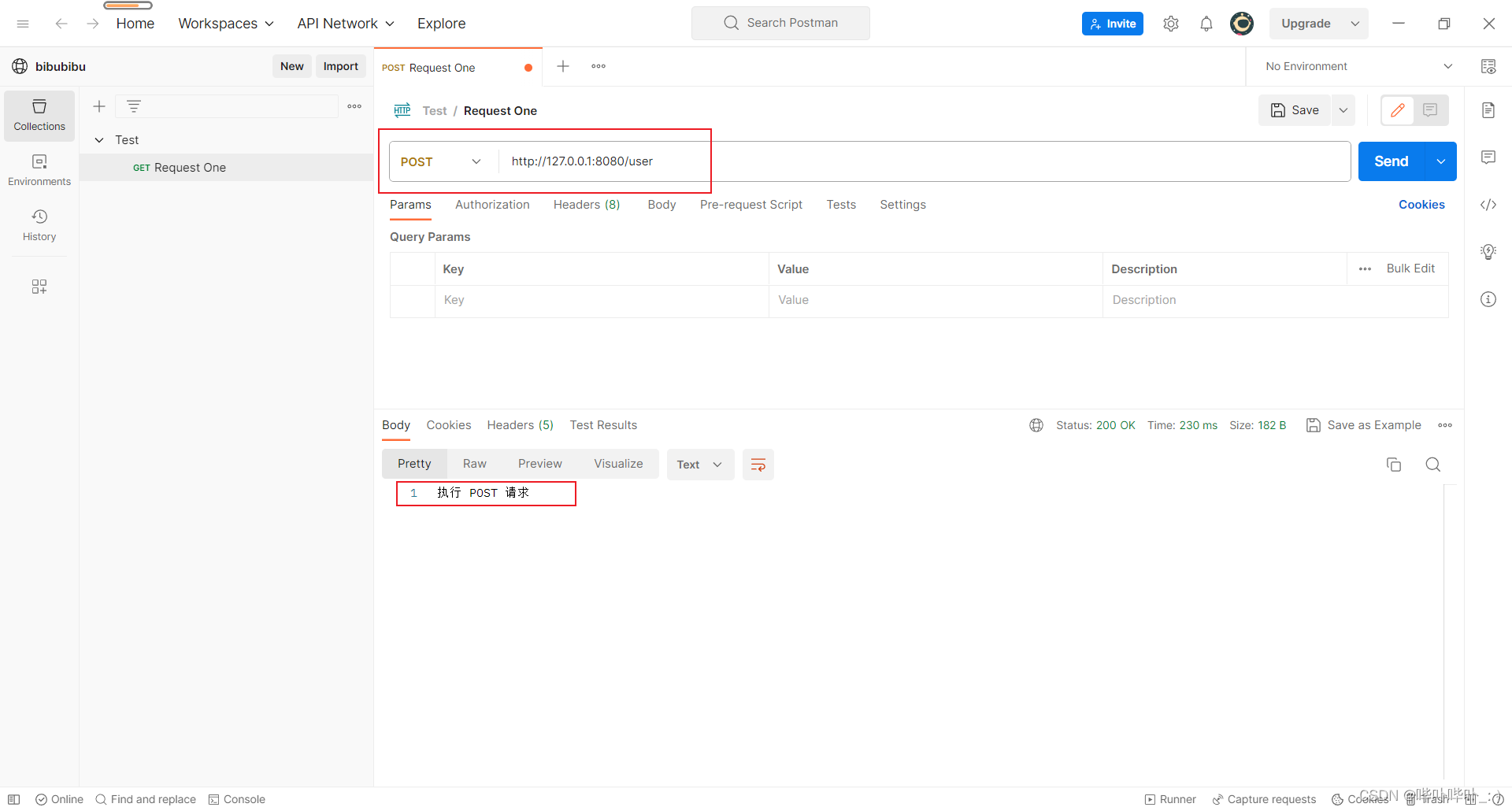This screenshot has height=811, width=1512.
Task: Open the Workspaces dropdown
Action: 226,24
